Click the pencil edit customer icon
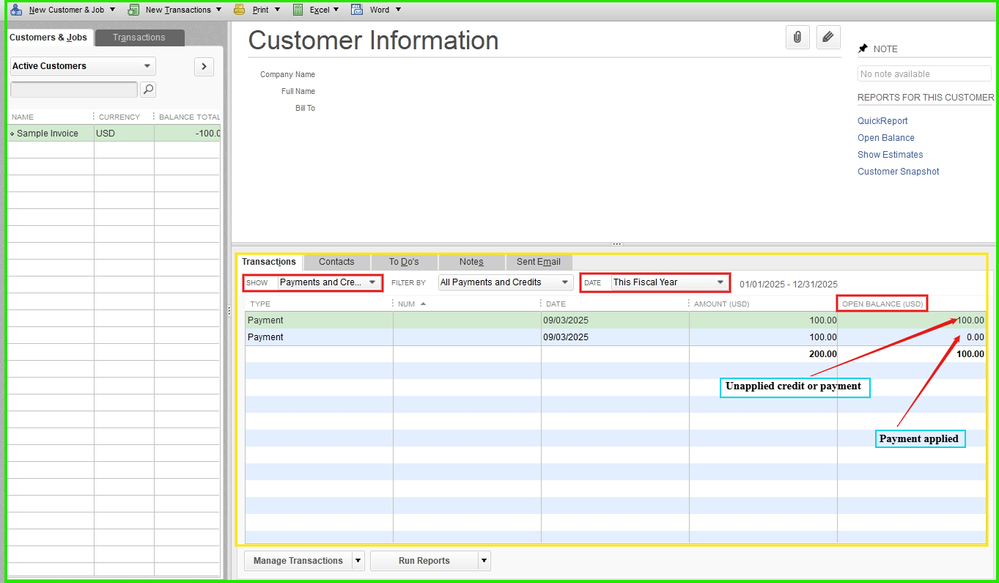The width and height of the screenshot is (999, 583). (x=827, y=37)
